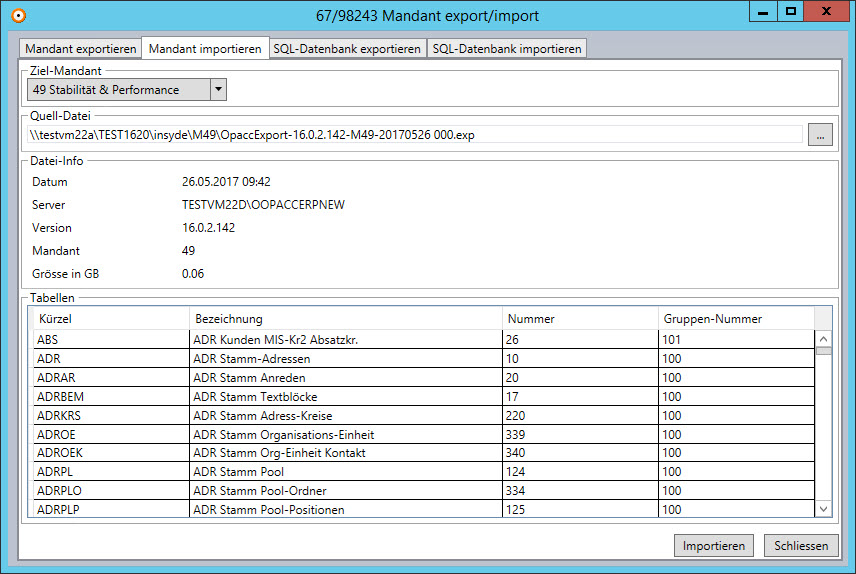
Task: Sort table by Kürzel column header
Action: 111,318
